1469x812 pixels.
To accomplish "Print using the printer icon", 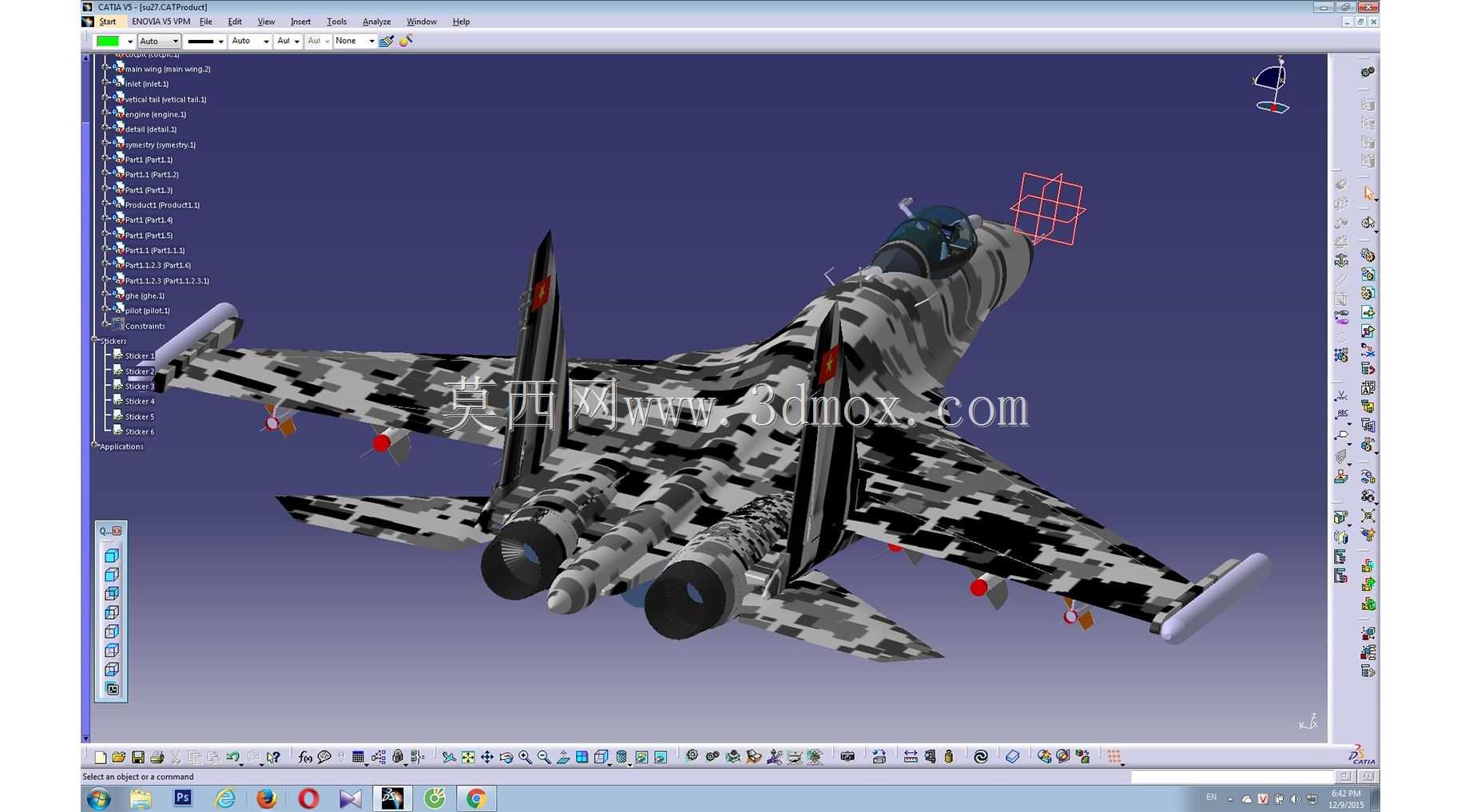I will [157, 757].
